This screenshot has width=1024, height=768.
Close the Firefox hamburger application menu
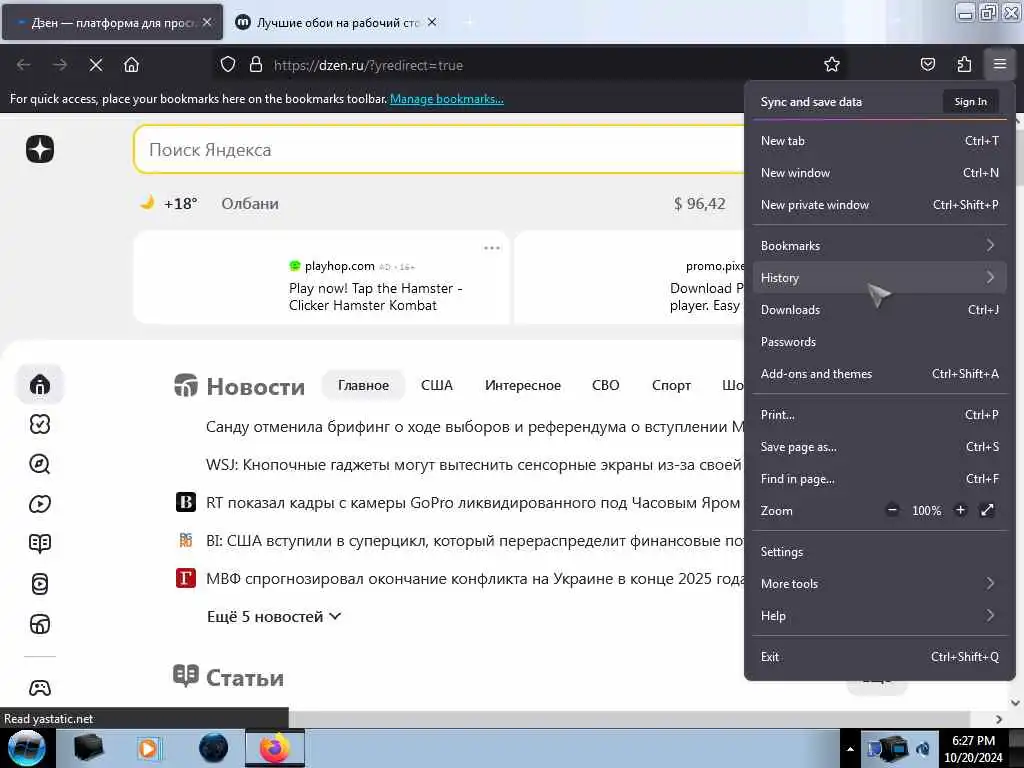(x=999, y=65)
